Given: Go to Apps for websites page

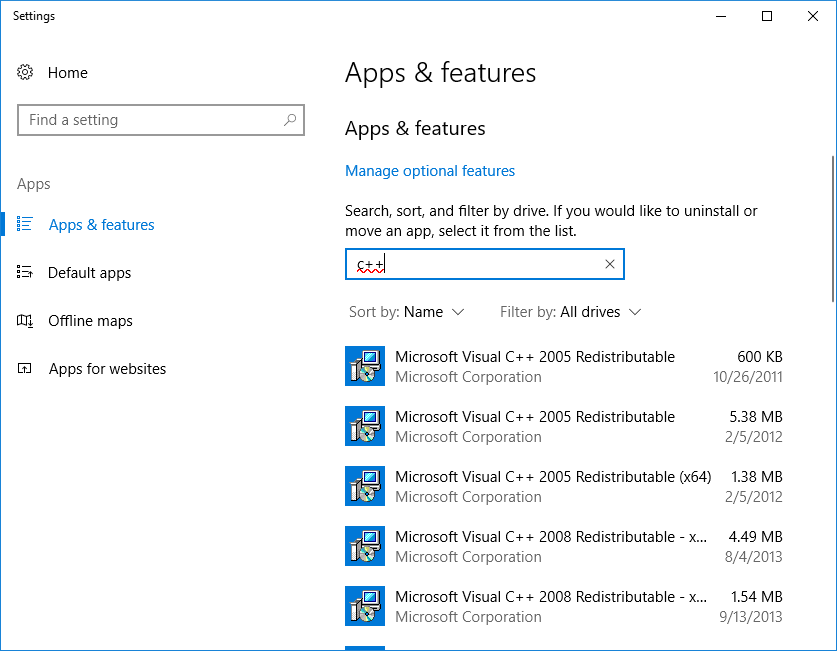Looking at the screenshot, I should [107, 369].
